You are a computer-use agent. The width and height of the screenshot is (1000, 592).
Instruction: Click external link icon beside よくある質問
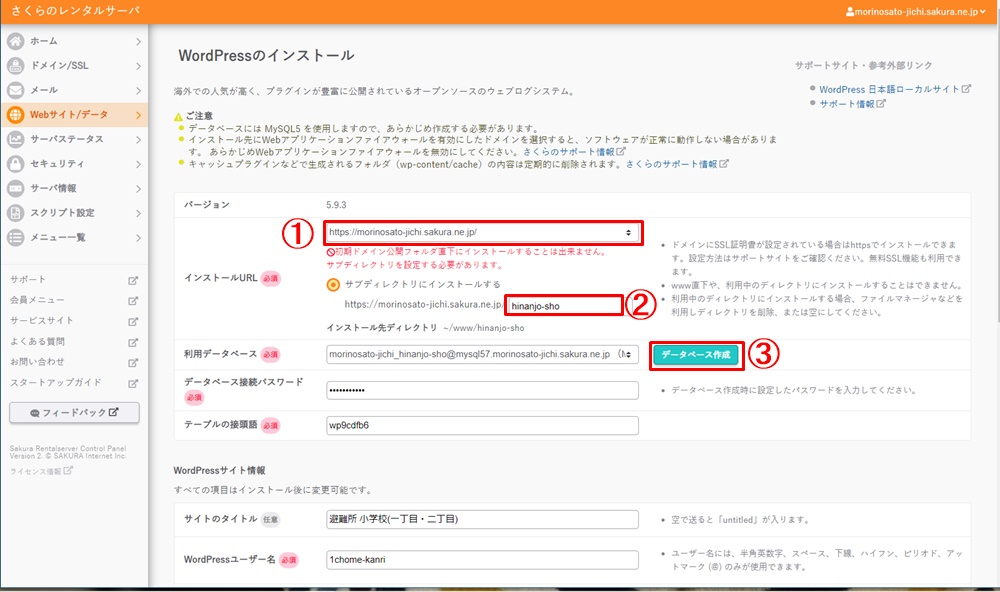pyautogui.click(x=133, y=342)
